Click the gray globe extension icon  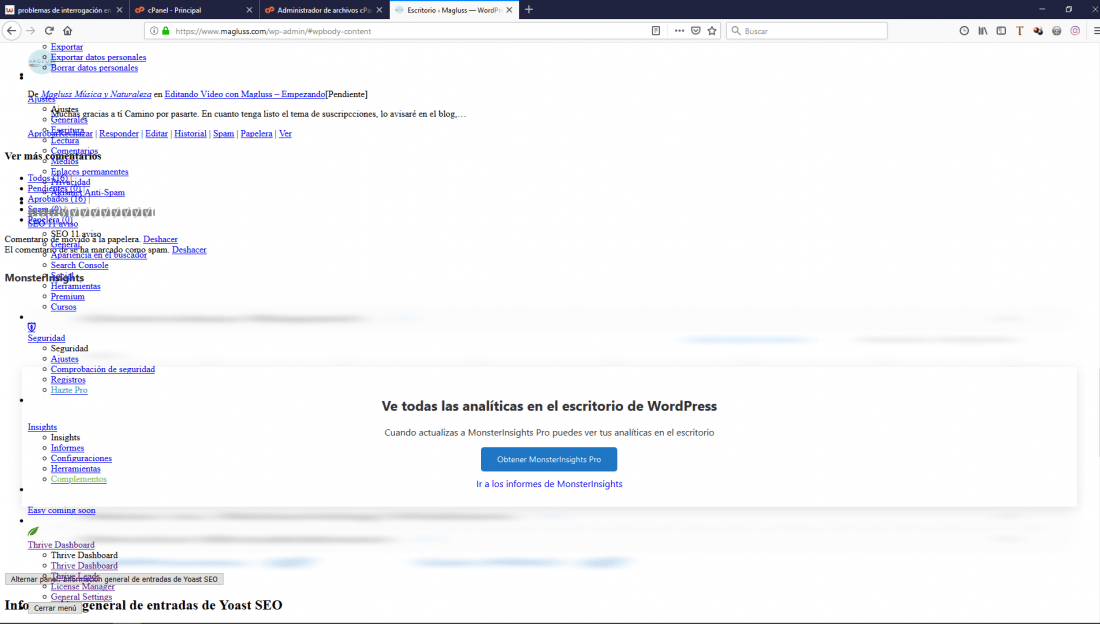click(1057, 31)
